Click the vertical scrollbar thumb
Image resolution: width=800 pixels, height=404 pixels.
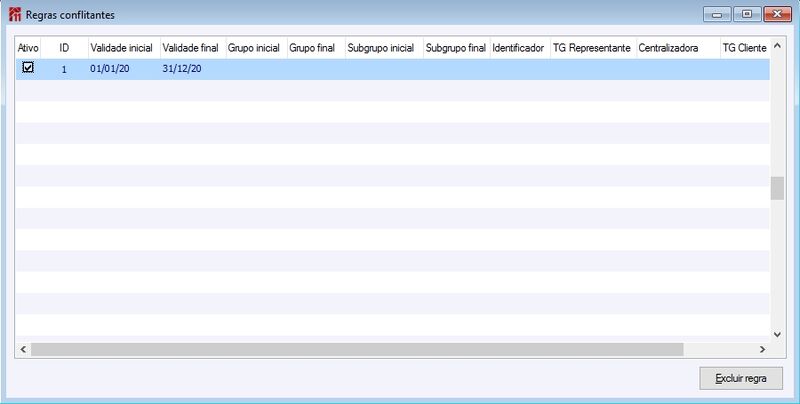777,188
